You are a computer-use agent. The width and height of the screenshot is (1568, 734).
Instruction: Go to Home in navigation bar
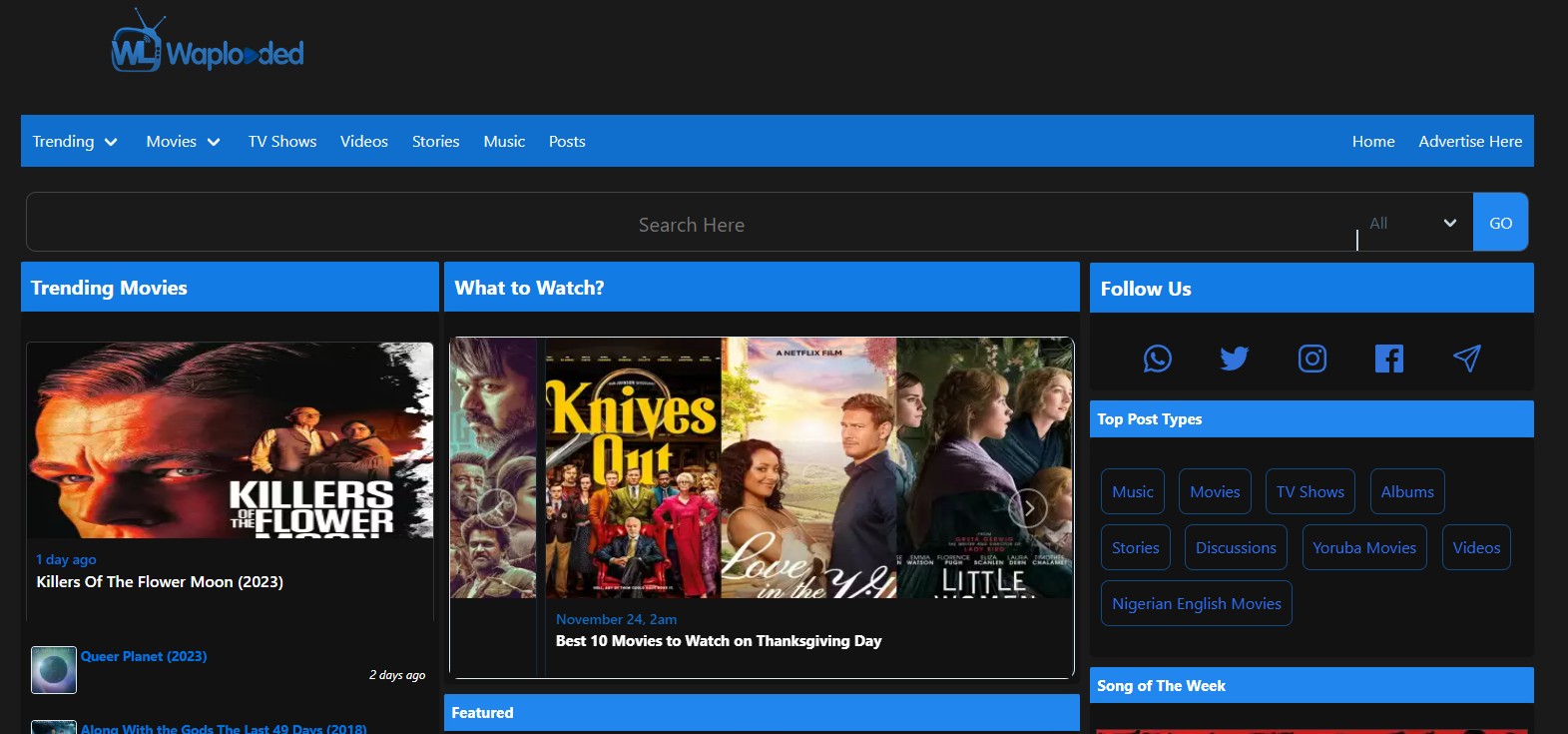click(x=1373, y=142)
